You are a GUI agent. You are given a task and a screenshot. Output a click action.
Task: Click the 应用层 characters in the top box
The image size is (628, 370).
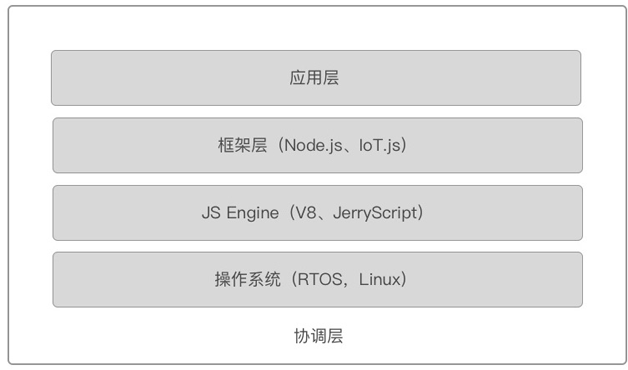[314, 78]
